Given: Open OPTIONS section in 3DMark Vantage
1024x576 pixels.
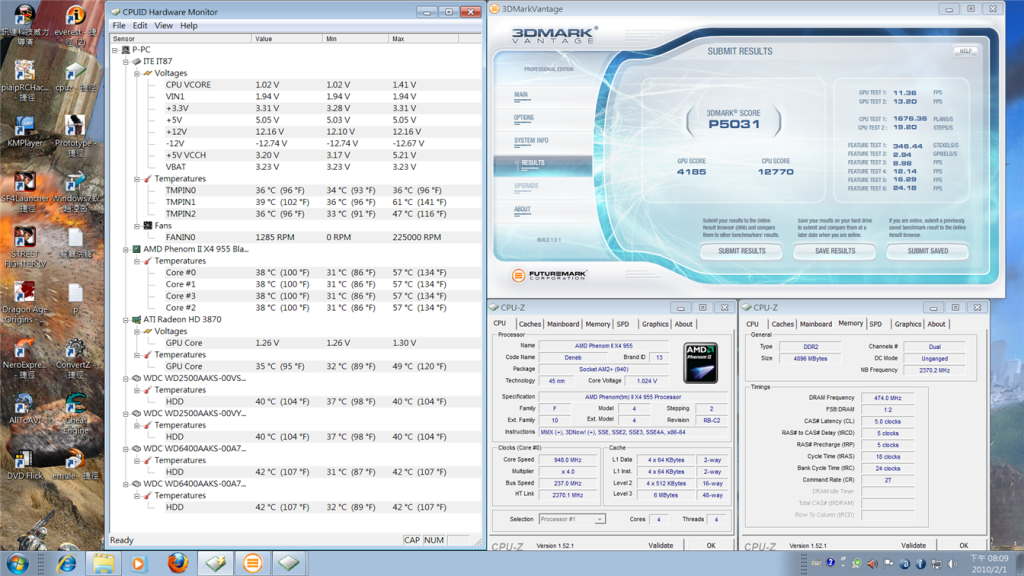Looking at the screenshot, I should 524,118.
